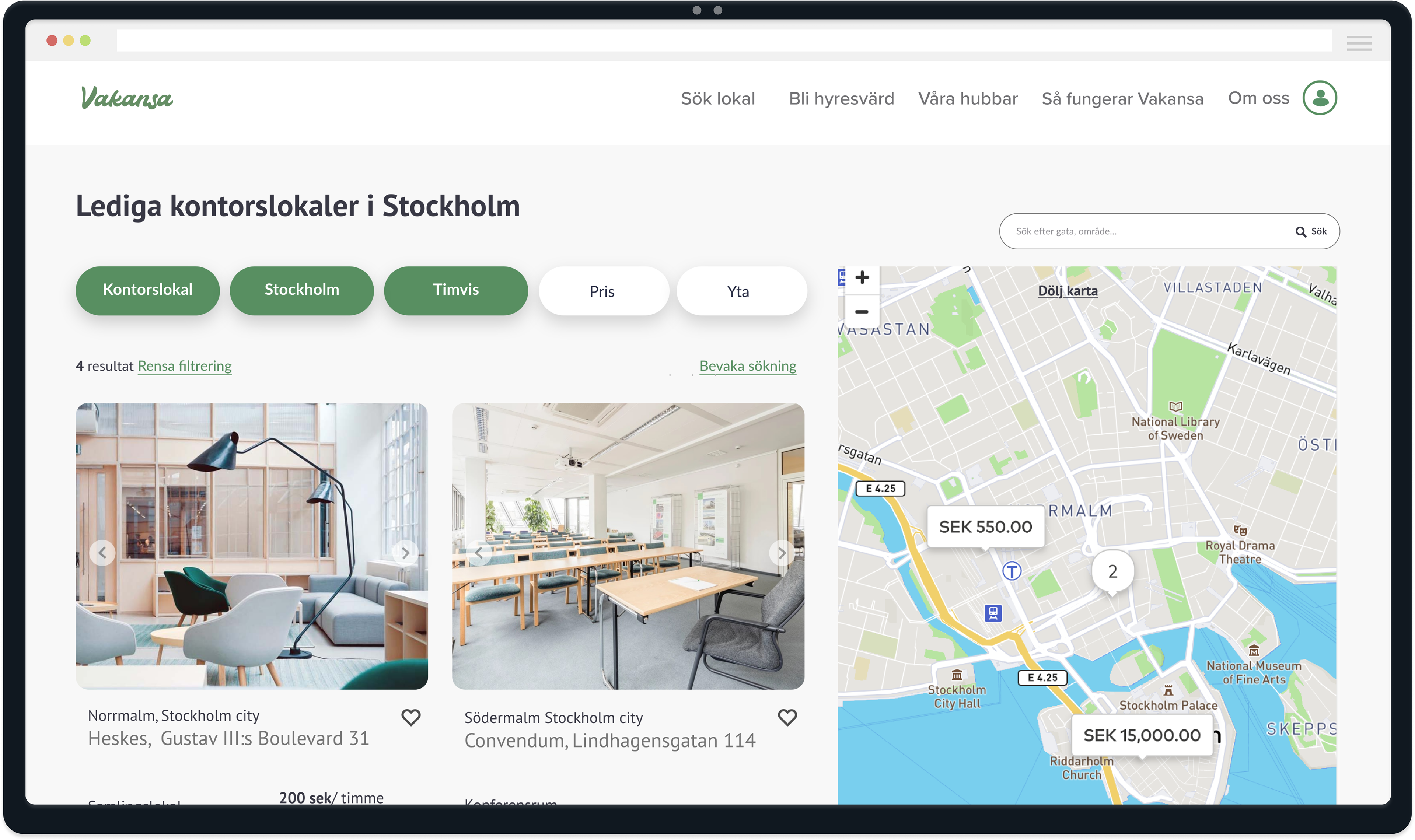
Task: Open the Pris filter dropdown
Action: tap(603, 291)
